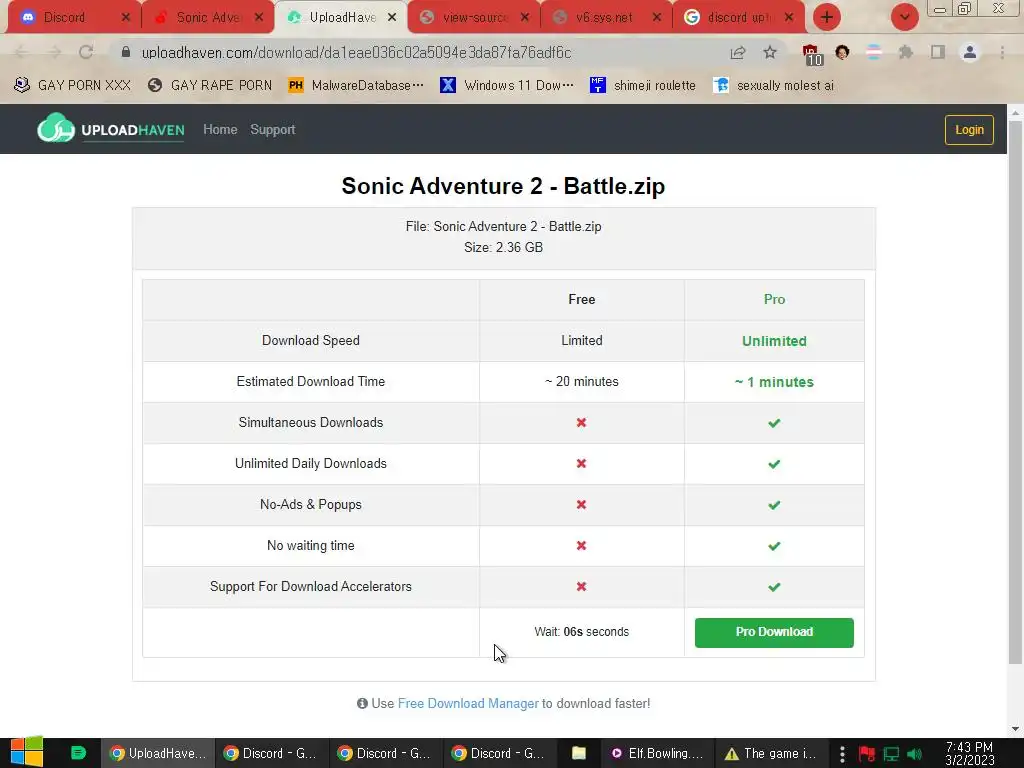Open the MalwareDatabase bookmark
Viewport: 1024px width, 768px height.
pos(356,85)
